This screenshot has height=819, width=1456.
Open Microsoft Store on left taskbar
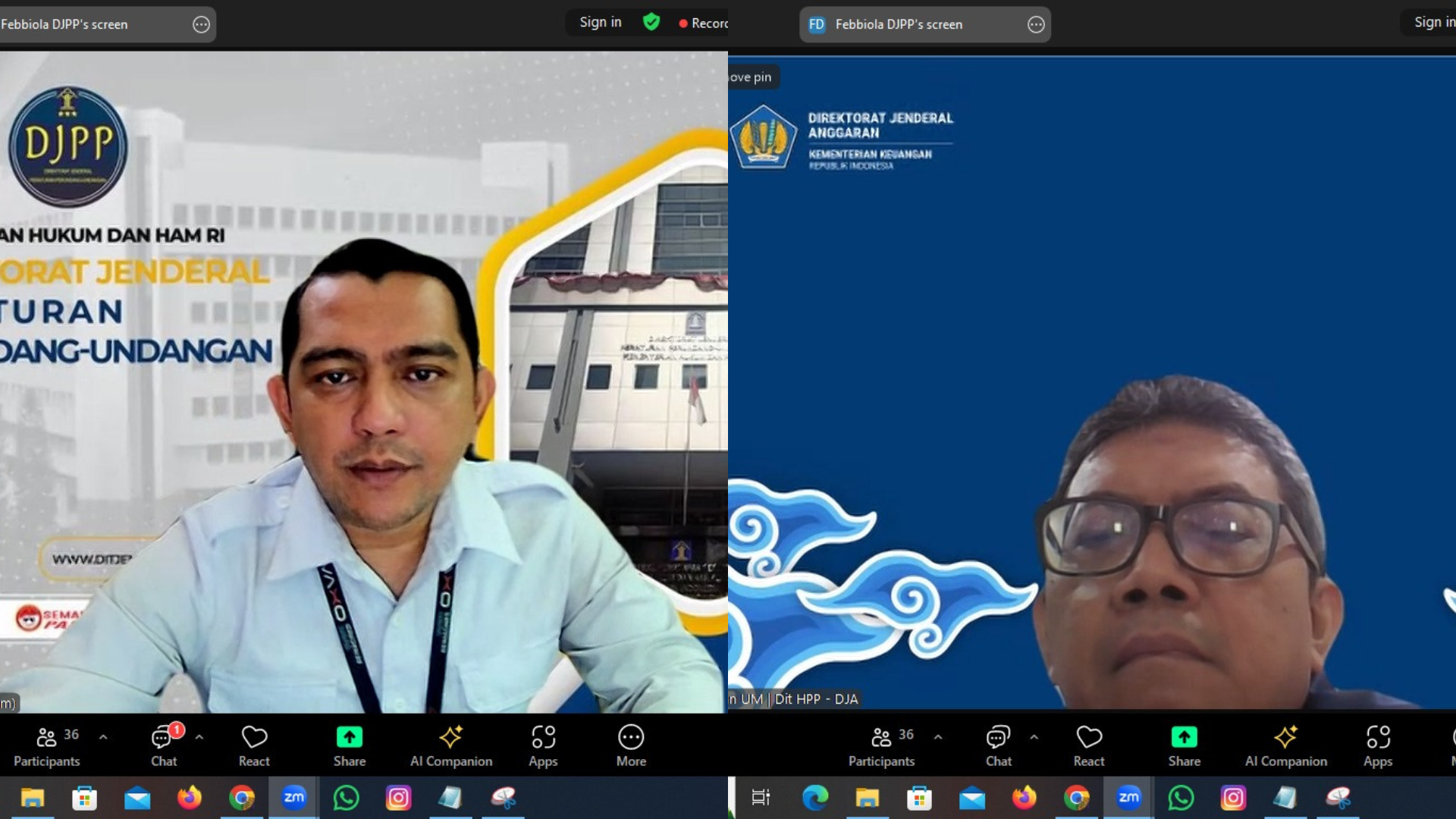(x=85, y=798)
